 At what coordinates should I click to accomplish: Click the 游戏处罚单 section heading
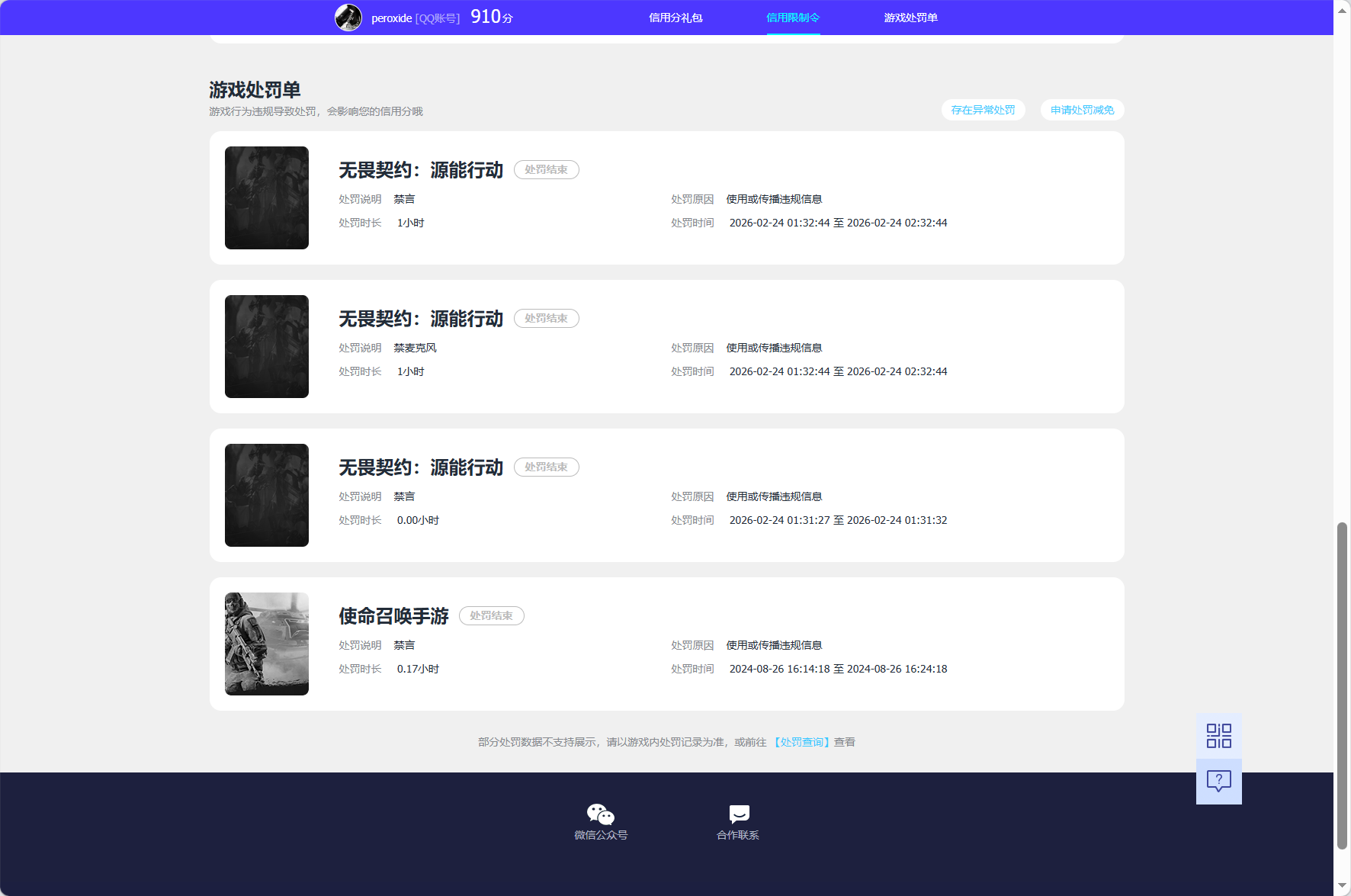255,90
